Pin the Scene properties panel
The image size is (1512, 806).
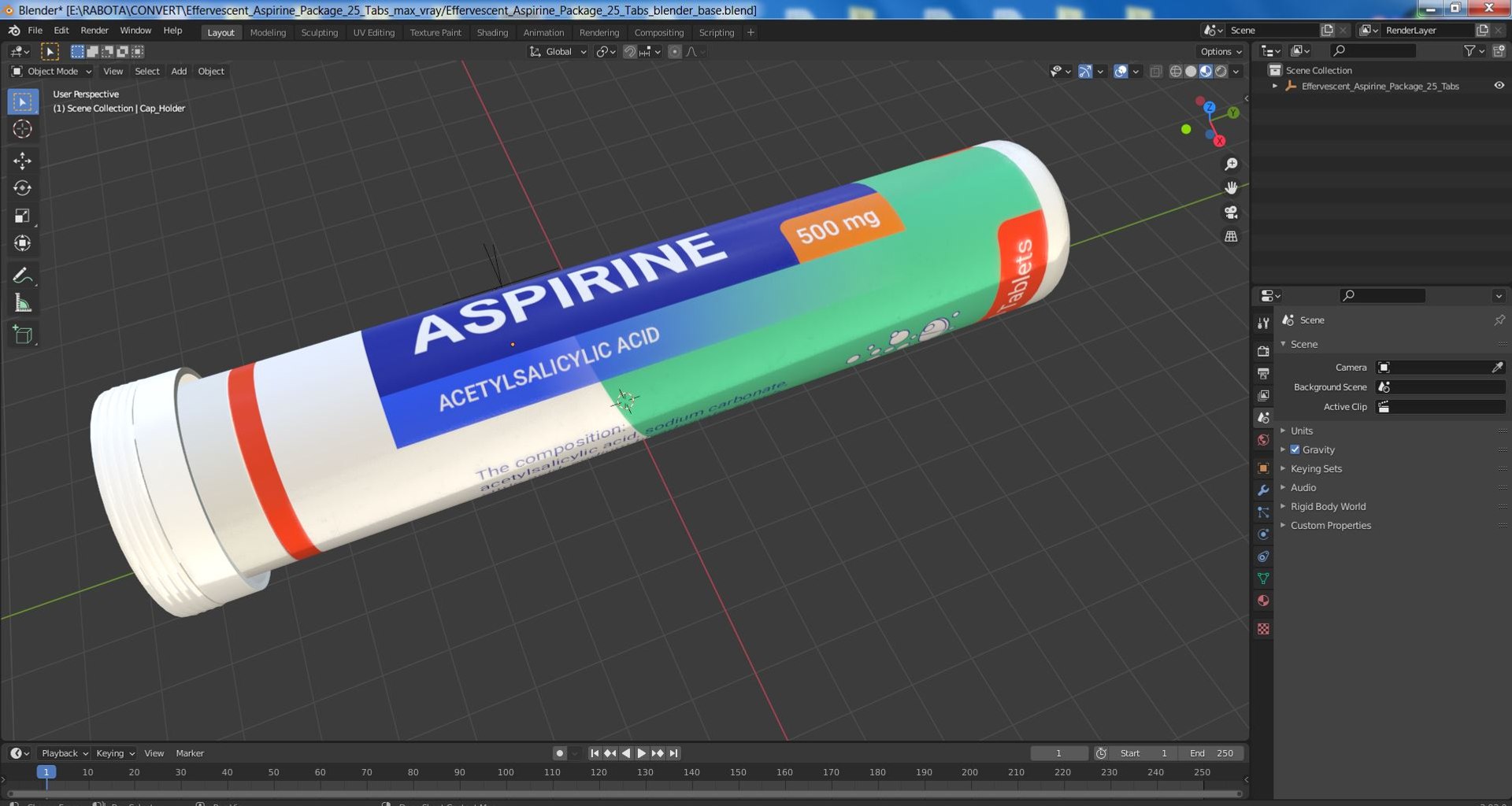click(1499, 320)
